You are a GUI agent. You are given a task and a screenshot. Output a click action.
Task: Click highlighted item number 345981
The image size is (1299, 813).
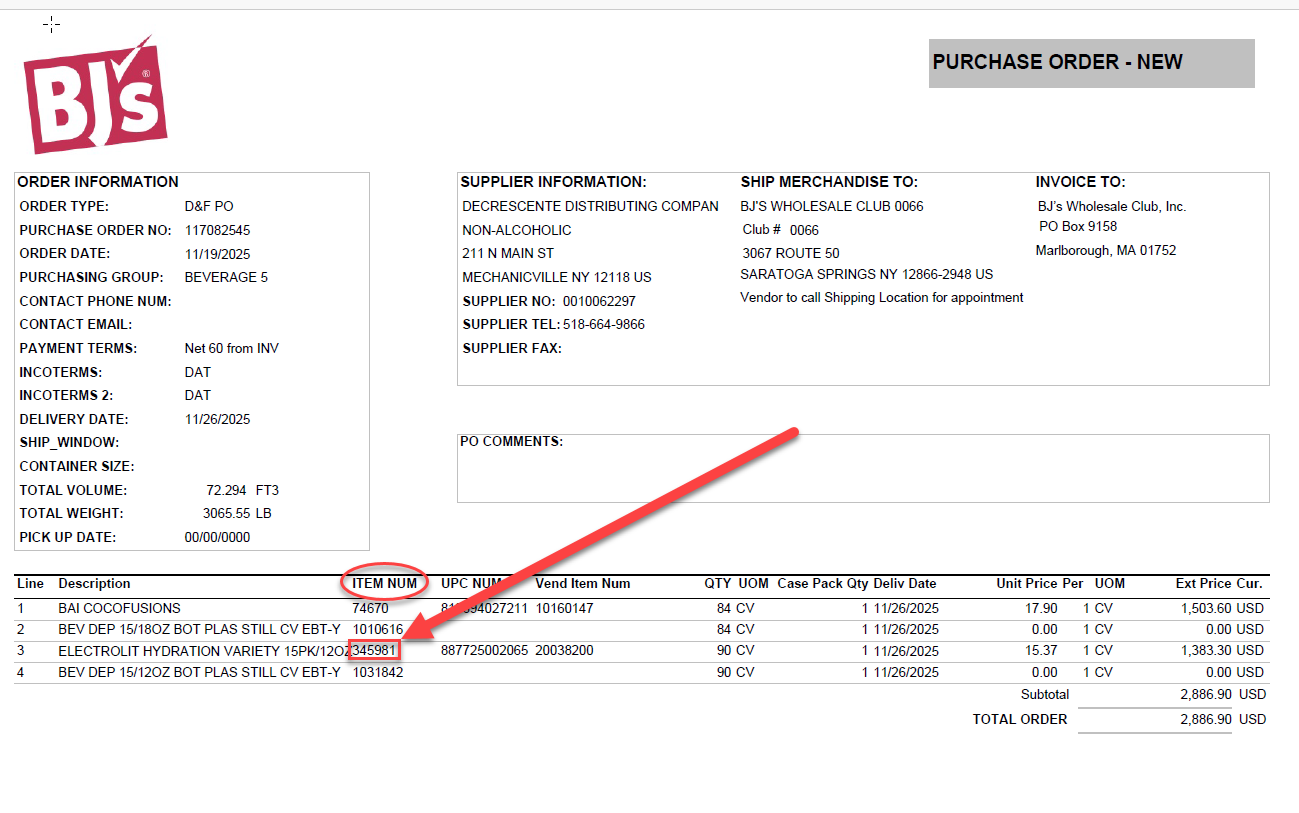click(x=375, y=651)
